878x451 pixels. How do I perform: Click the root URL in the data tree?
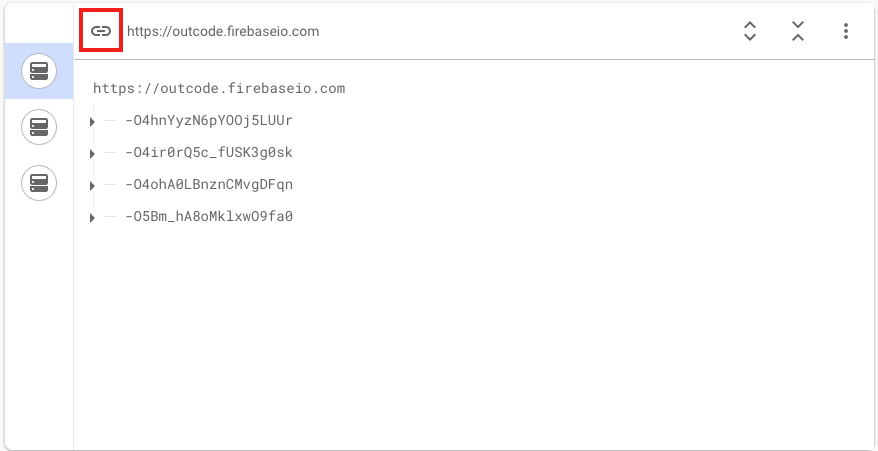[x=219, y=89]
